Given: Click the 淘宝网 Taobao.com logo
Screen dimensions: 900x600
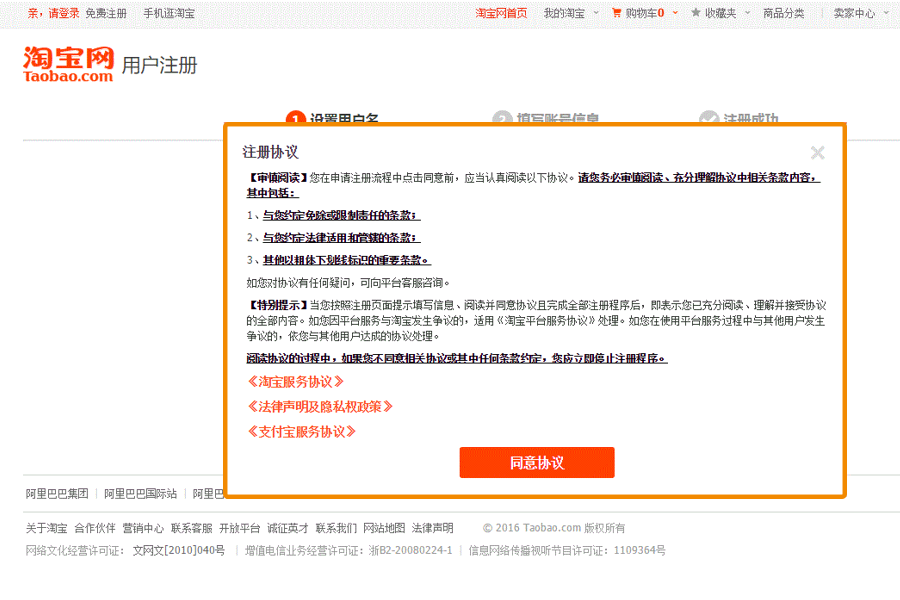Looking at the screenshot, I should pyautogui.click(x=68, y=64).
